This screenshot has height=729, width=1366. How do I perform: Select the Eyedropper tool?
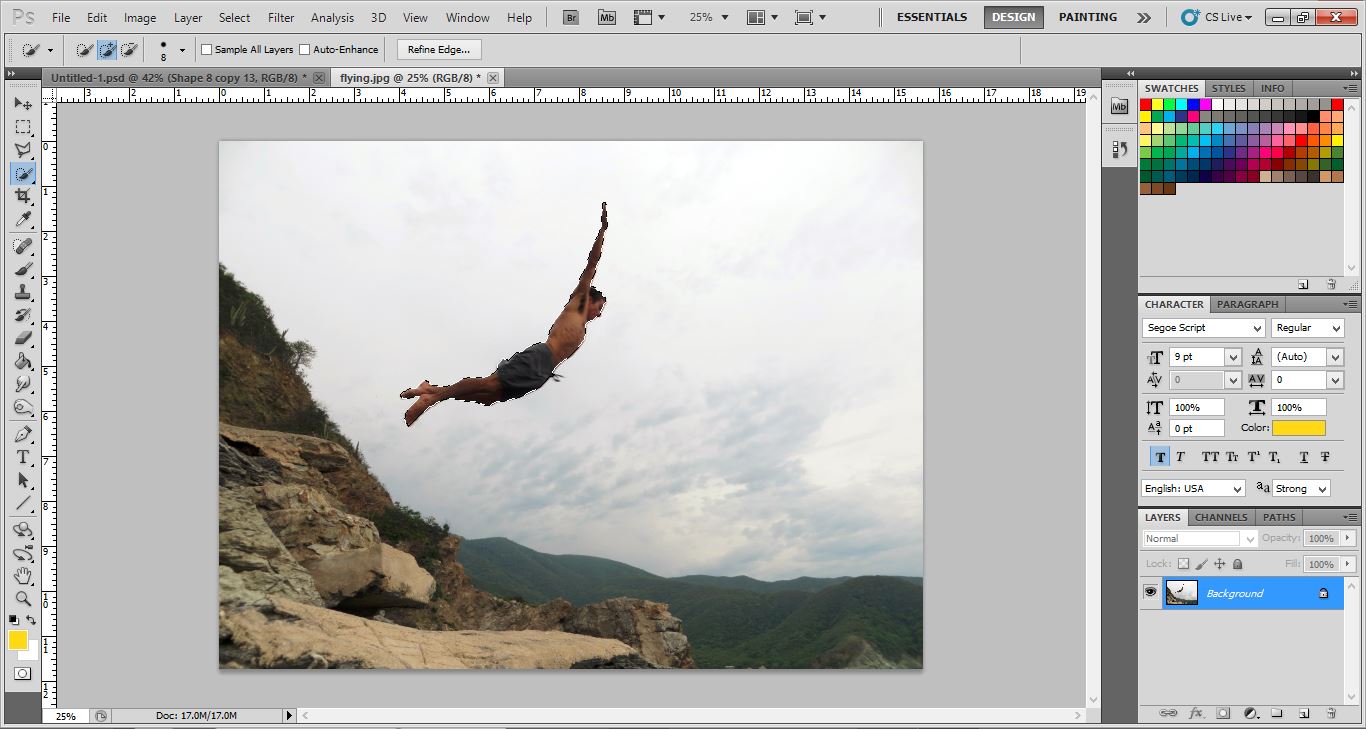click(x=22, y=219)
